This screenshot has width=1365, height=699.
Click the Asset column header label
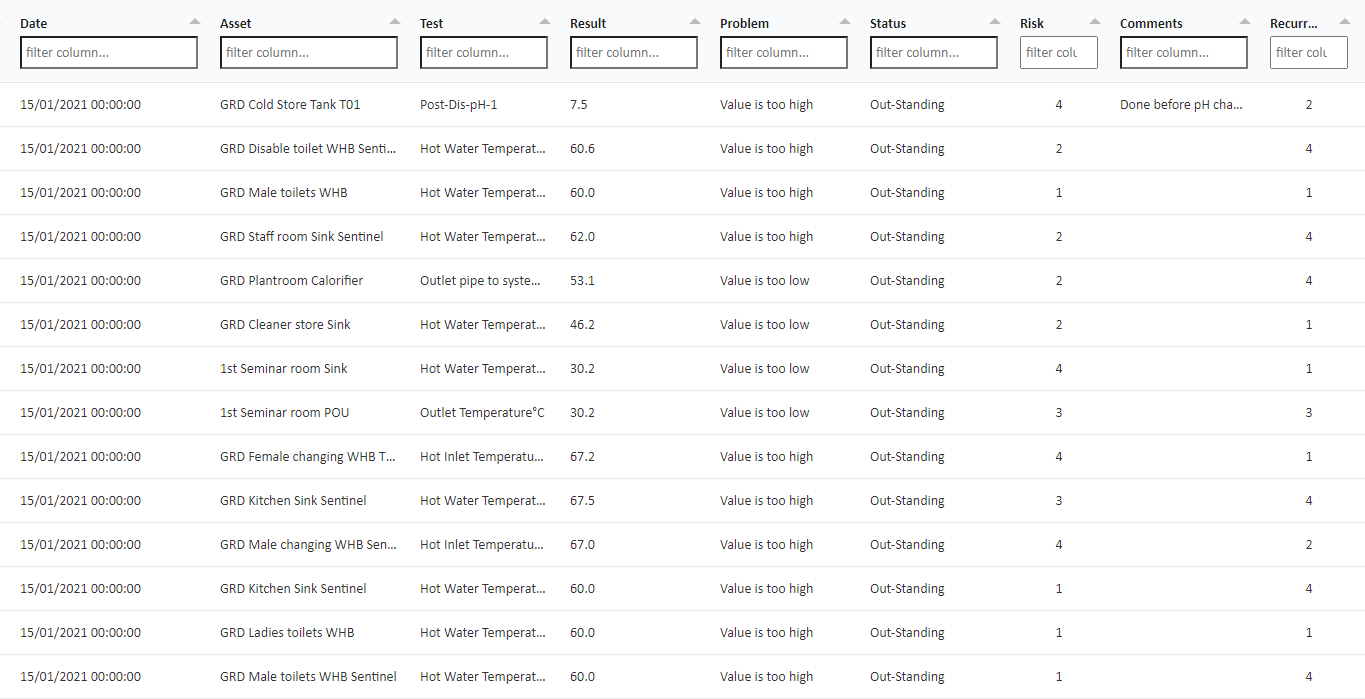[236, 23]
